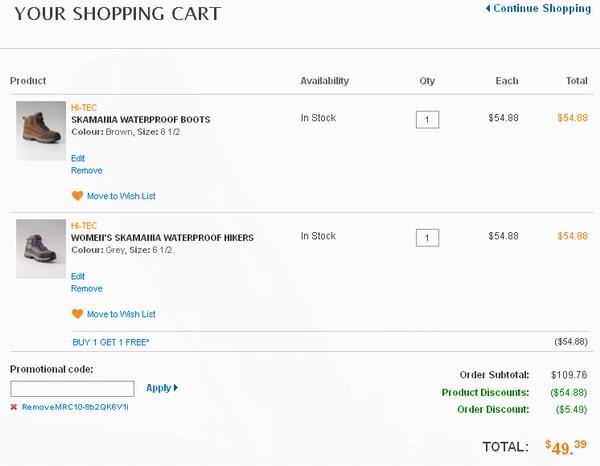This screenshot has height=466, width=600.
Task: Open the BUY 1 GET 1 FREE offer link
Action: point(111,342)
